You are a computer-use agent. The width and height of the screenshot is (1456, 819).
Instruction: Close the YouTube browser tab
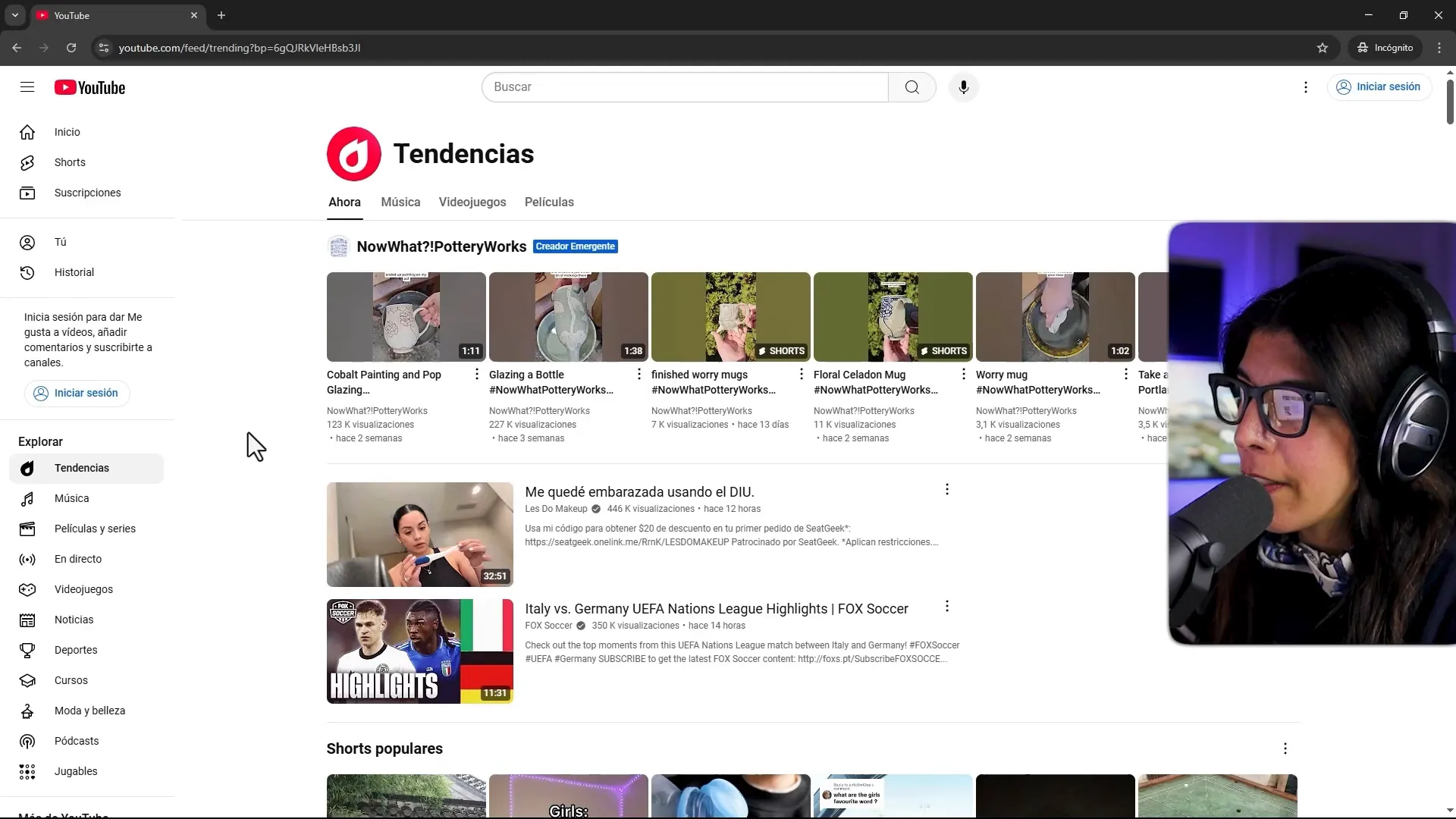tap(194, 15)
